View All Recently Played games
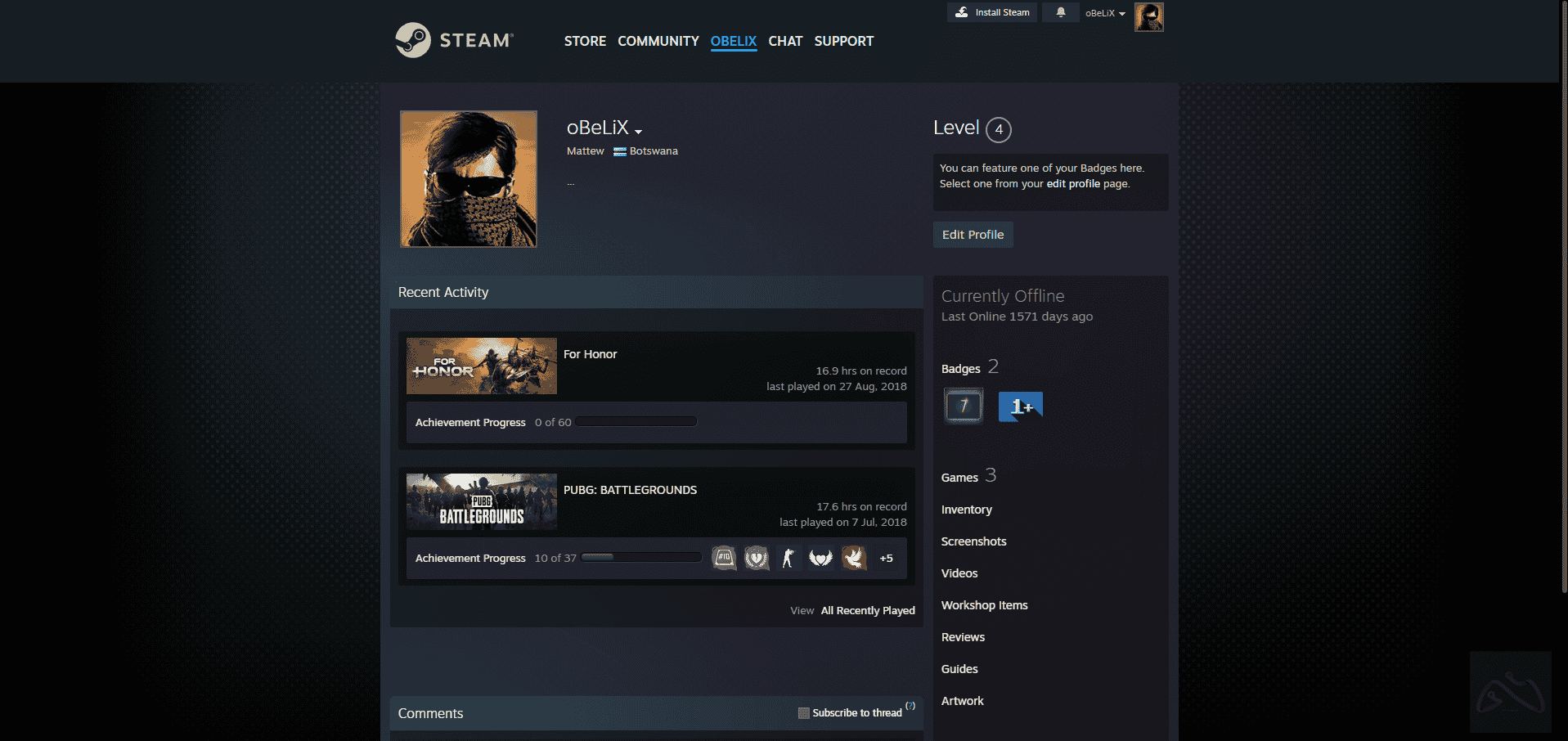The width and height of the screenshot is (1568, 741). click(x=868, y=611)
